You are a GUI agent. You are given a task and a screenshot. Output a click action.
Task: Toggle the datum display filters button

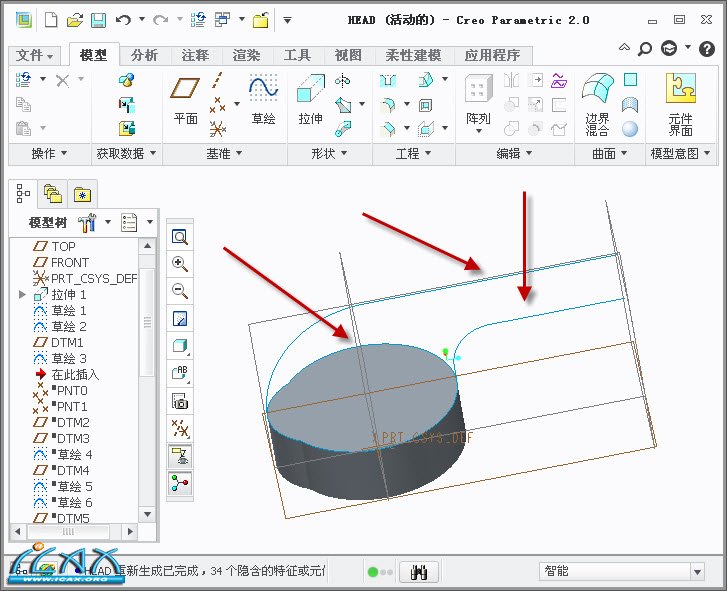click(181, 429)
